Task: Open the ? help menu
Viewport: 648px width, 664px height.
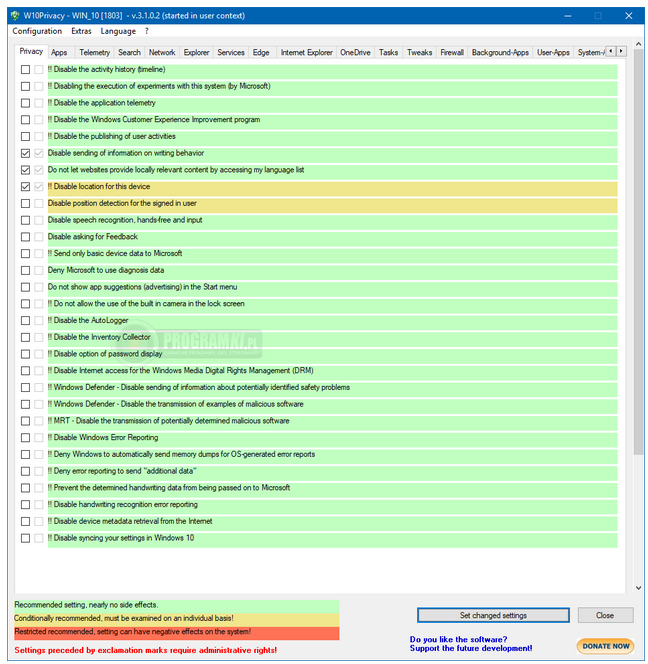Action: click(147, 31)
